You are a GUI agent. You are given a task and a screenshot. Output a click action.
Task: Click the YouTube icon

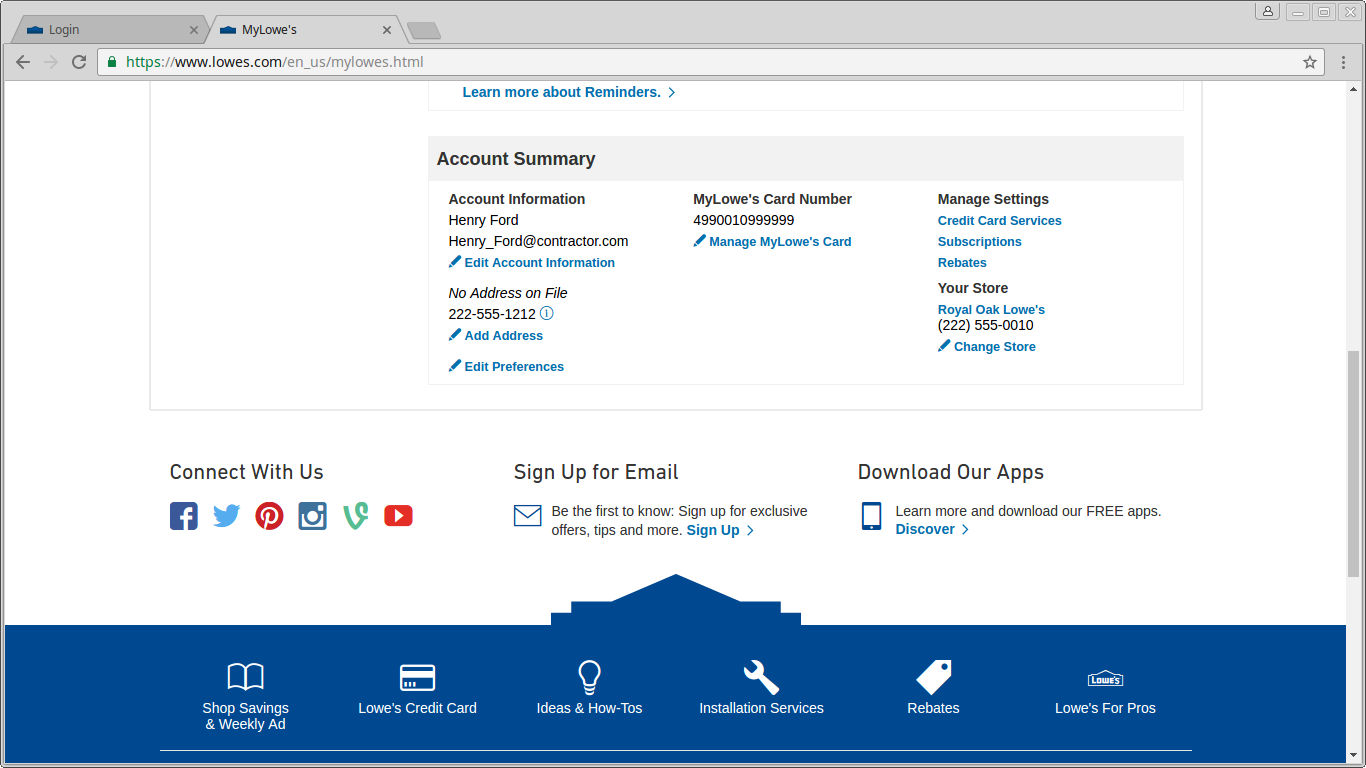[x=398, y=515]
